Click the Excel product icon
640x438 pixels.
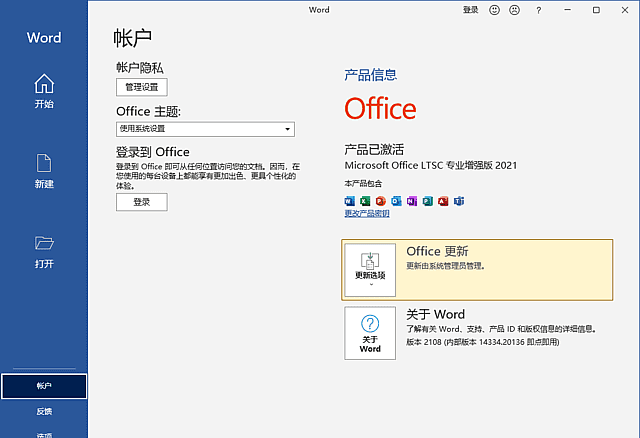[365, 201]
